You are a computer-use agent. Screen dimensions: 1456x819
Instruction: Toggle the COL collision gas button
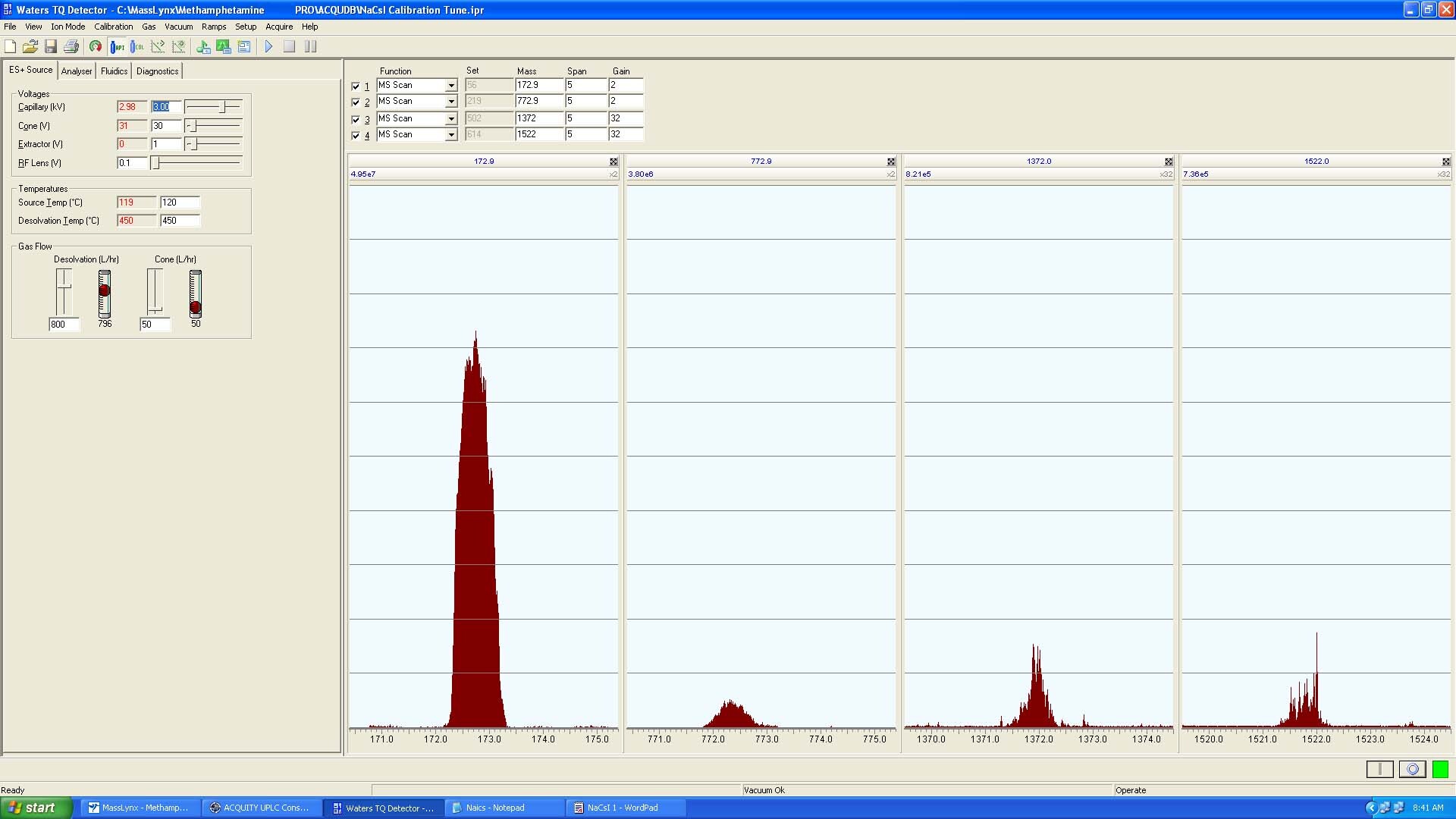(x=137, y=46)
